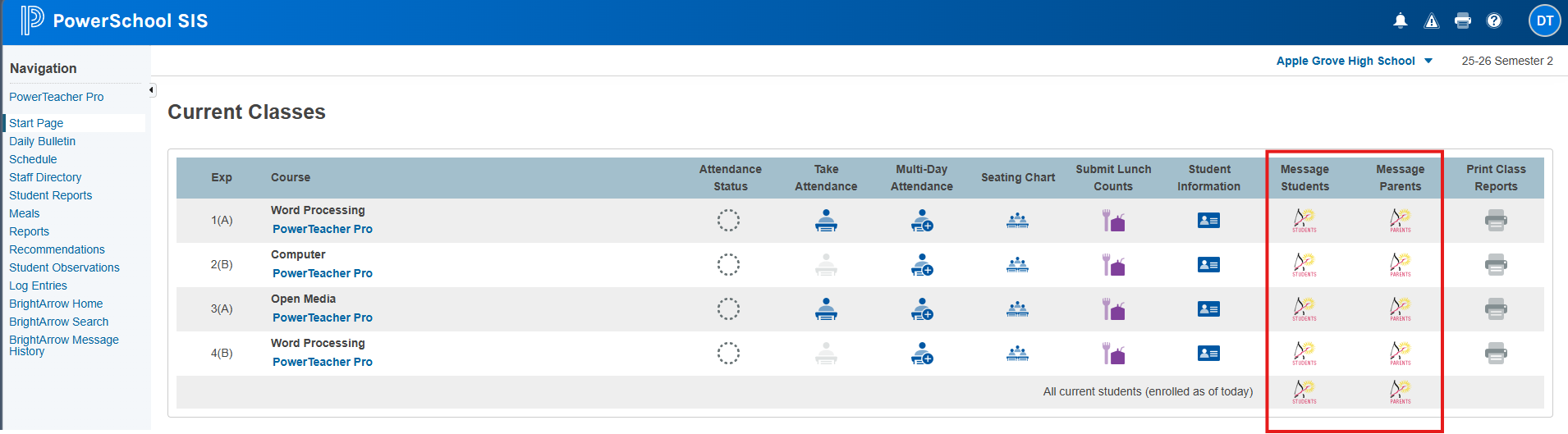This screenshot has height=434, width=1568.
Task: Message students in 4(B) Word Processing
Action: tap(1304, 354)
